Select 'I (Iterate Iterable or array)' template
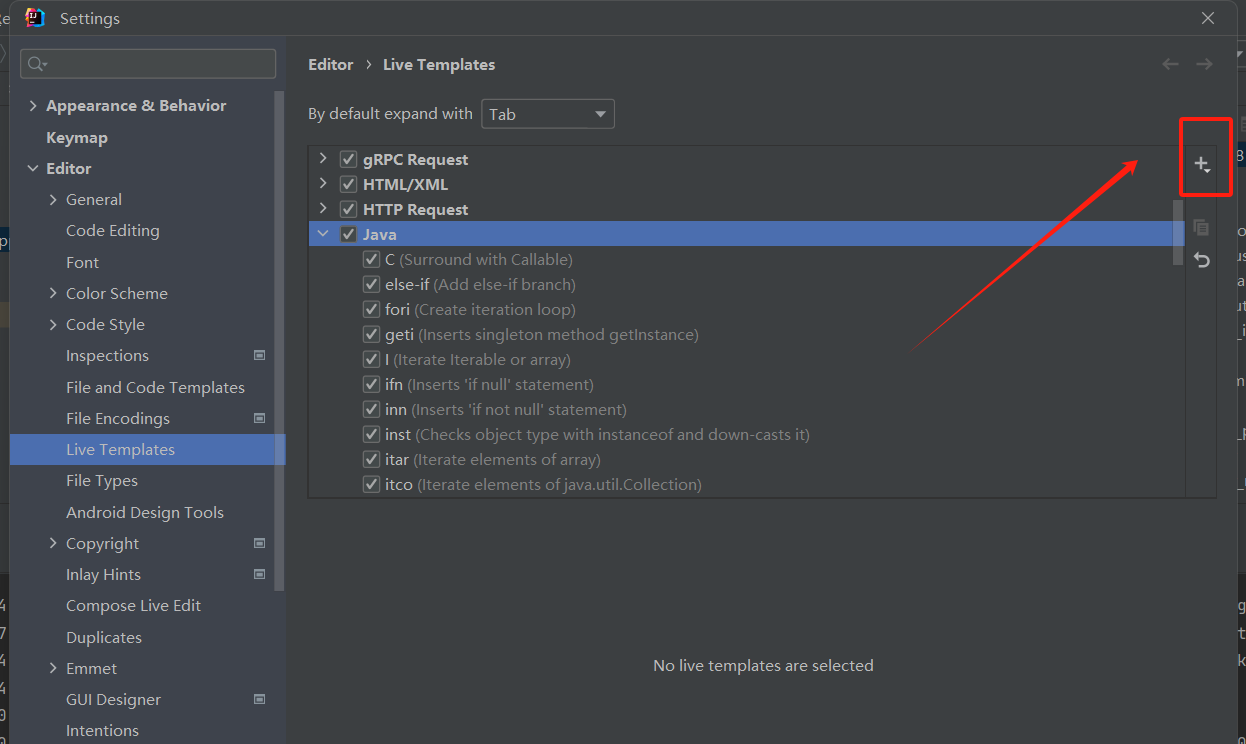1246x744 pixels. [478, 359]
